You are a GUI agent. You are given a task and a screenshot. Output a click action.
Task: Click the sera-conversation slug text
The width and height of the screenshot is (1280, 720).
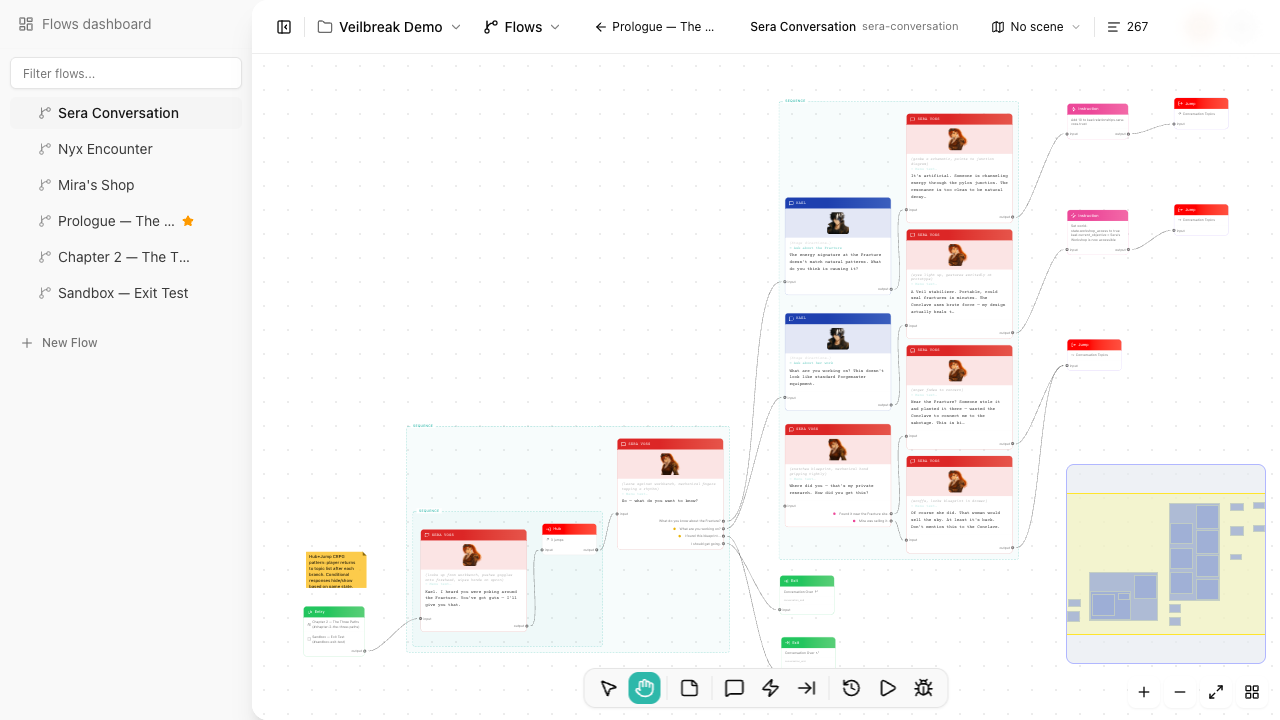[x=910, y=27]
